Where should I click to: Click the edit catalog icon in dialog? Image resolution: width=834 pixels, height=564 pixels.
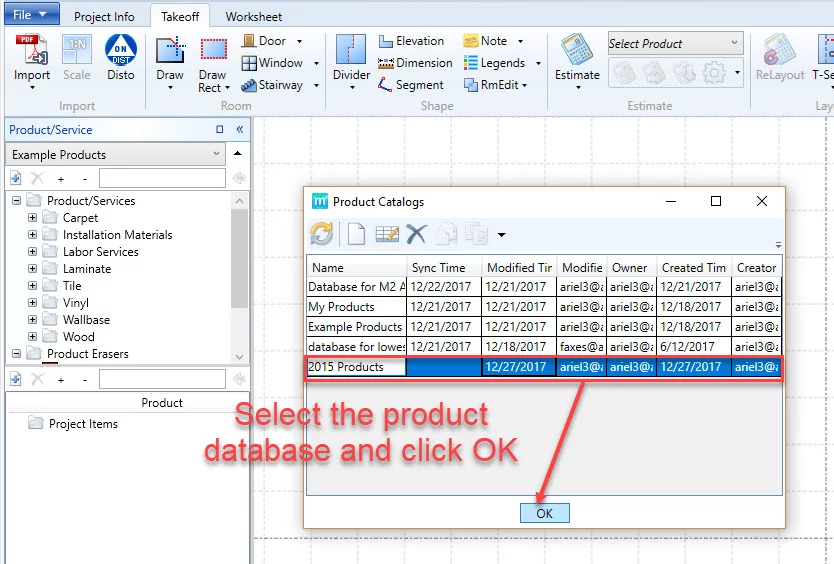click(387, 234)
